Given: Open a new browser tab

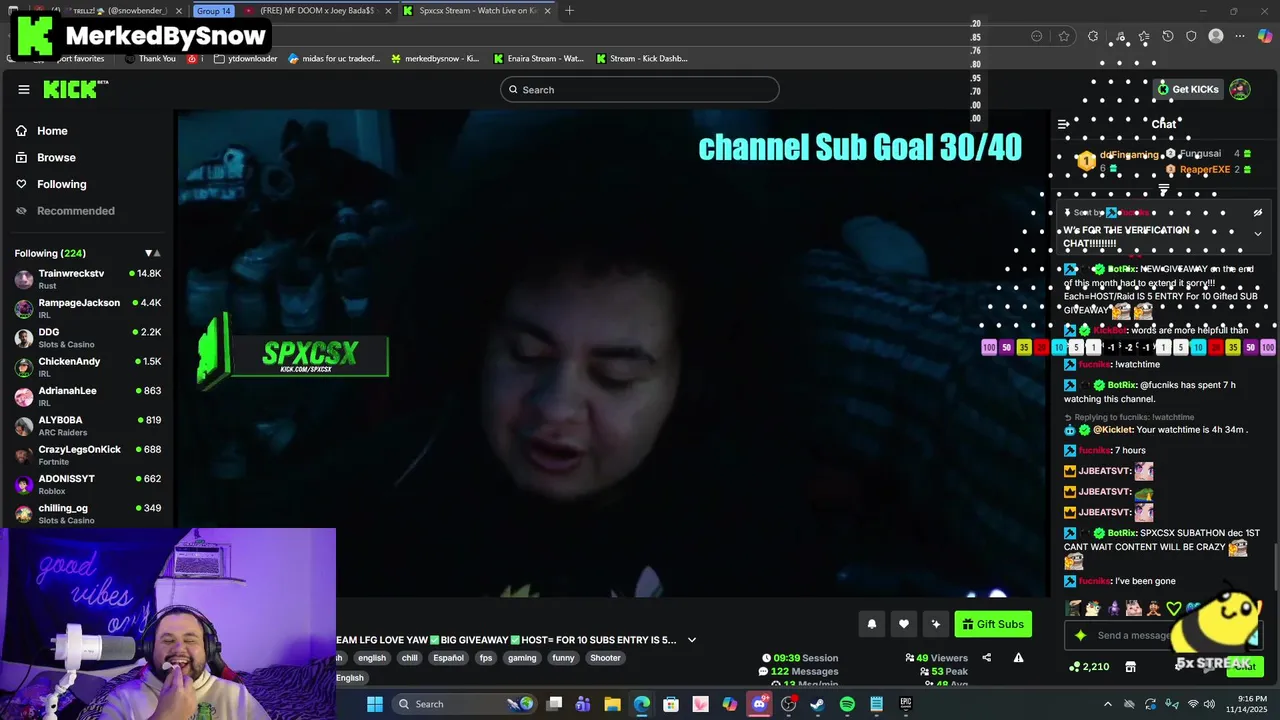Looking at the screenshot, I should tap(569, 11).
